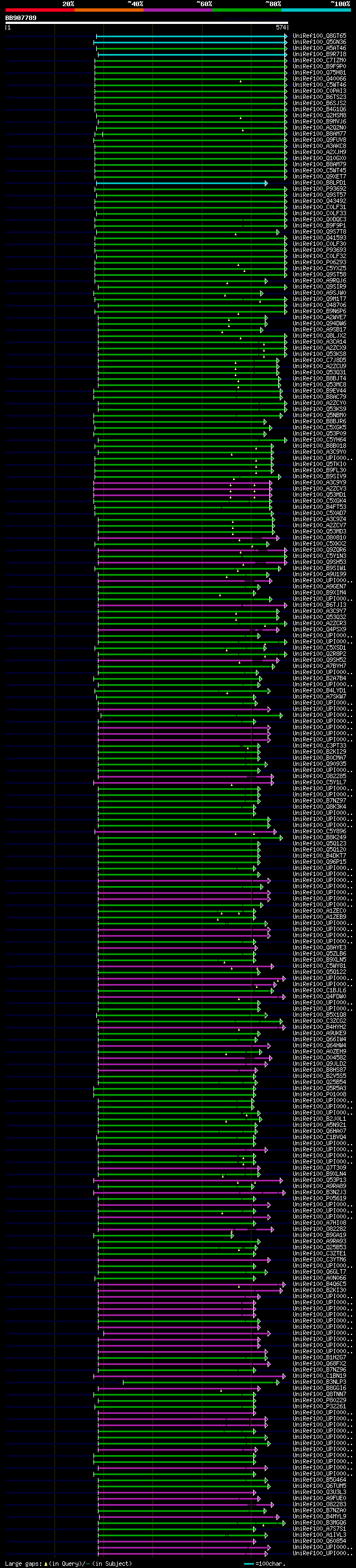The height and width of the screenshot is (1568, 356).
Task: Click the purple alignment bar for UniRef100_Q53MD1
Action: click(x=182, y=495)
